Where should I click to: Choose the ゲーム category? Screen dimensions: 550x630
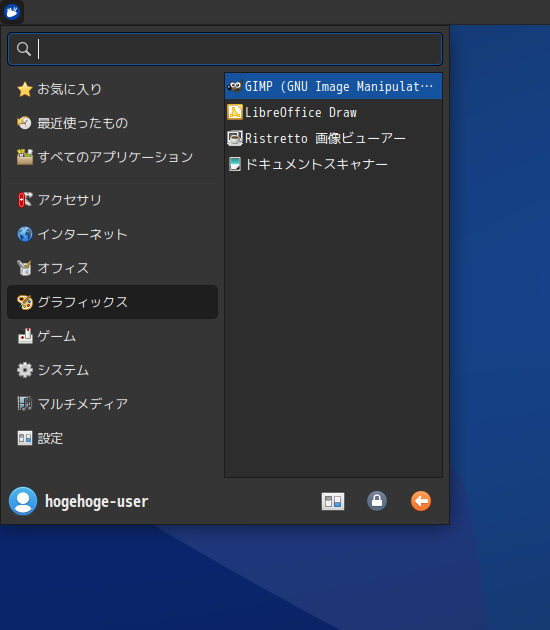click(112, 336)
